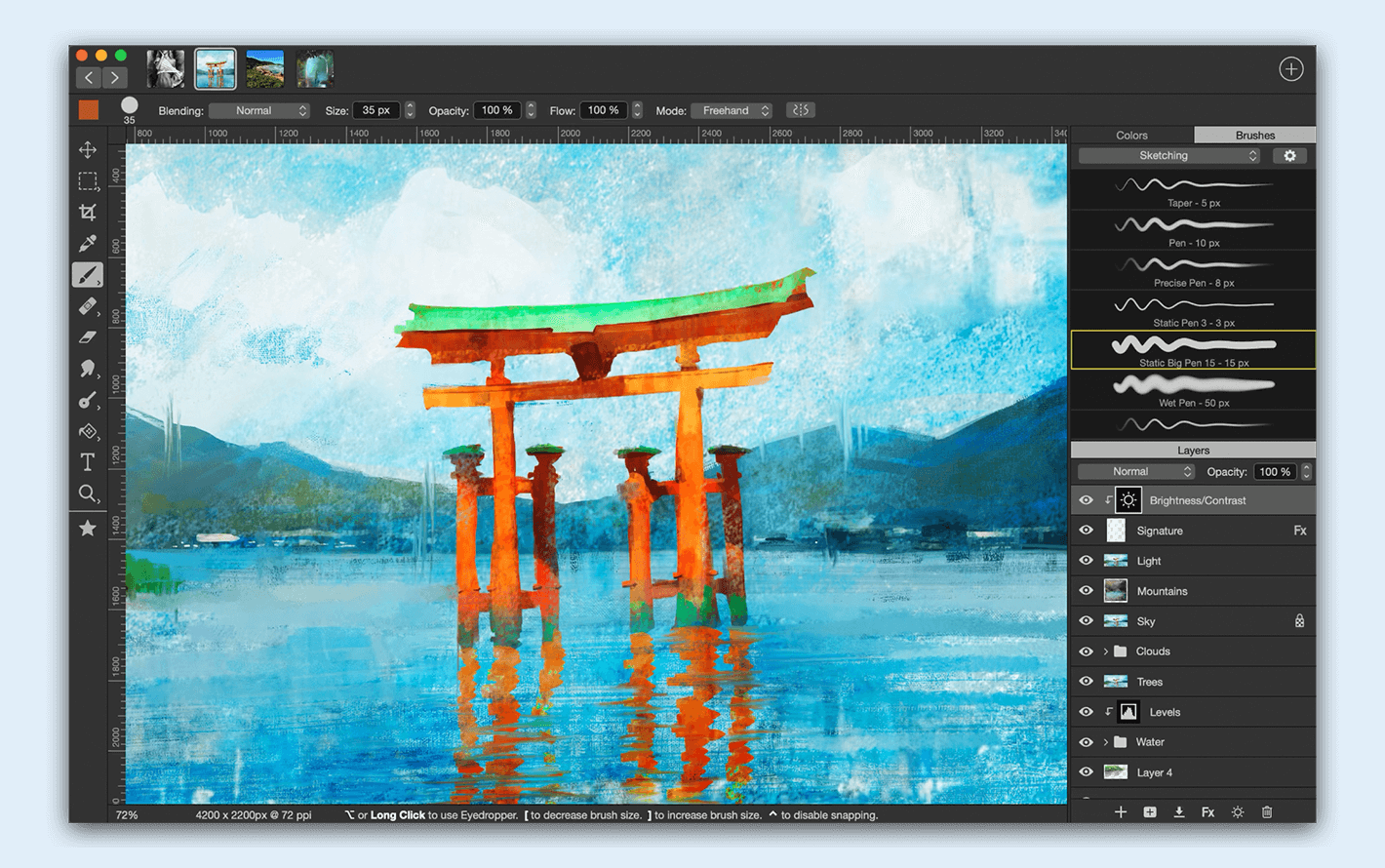Select the Smudge finger tool
Screen dimensions: 1385x868
coord(88,369)
